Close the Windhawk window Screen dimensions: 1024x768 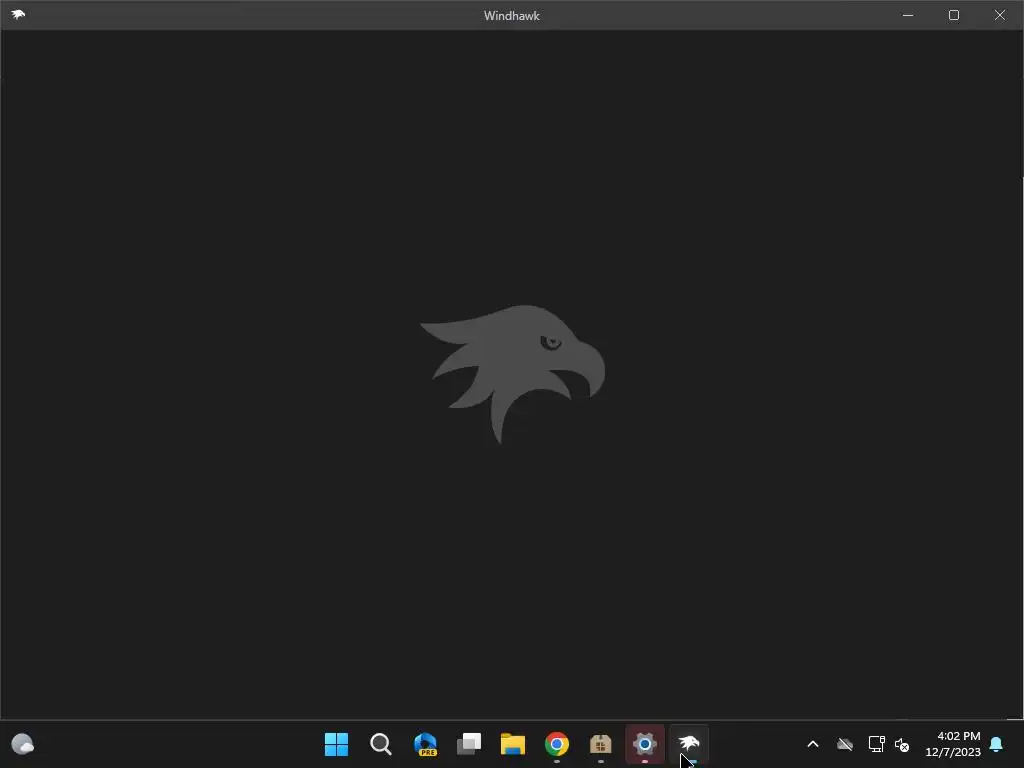tap(1000, 15)
